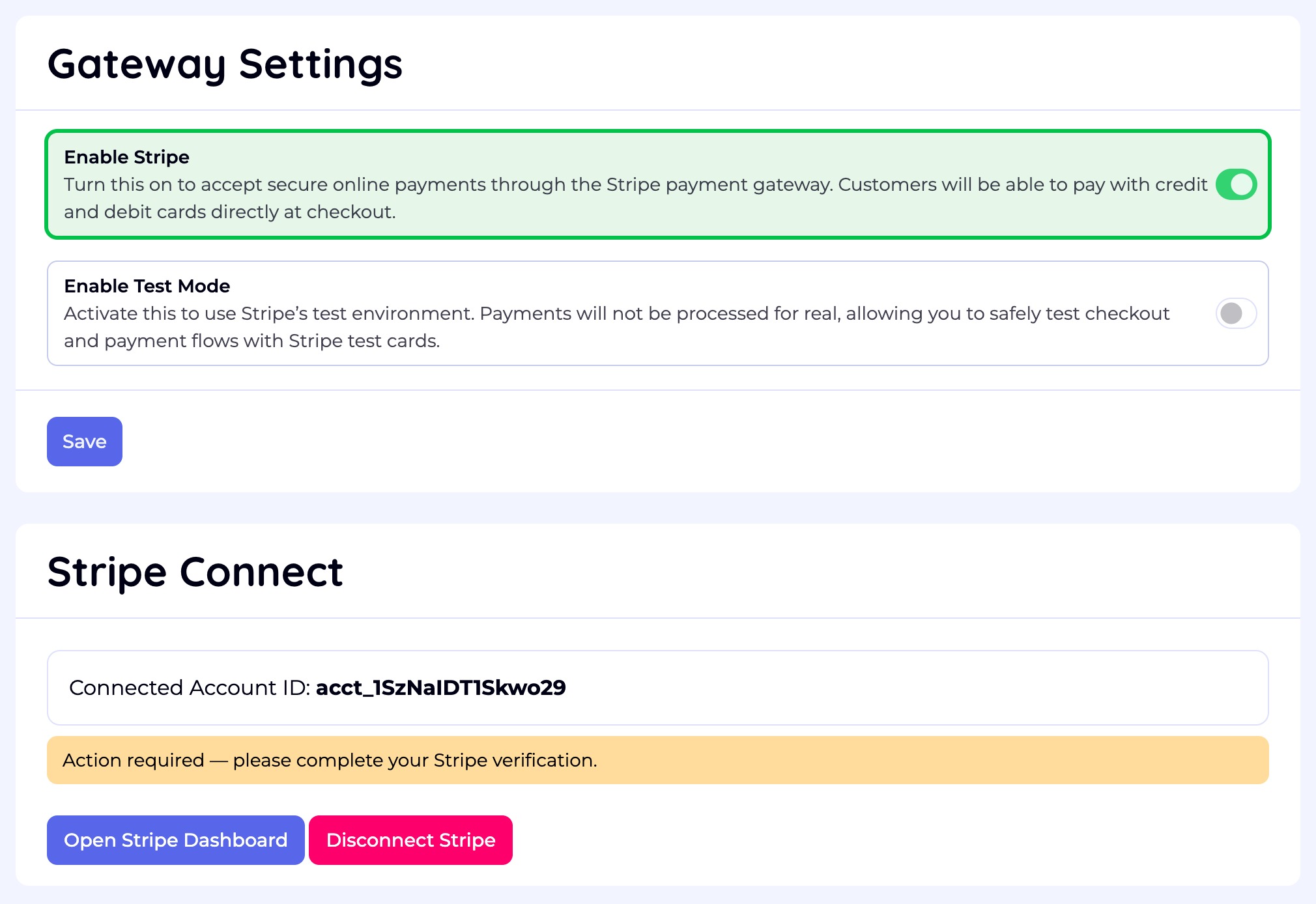Click the Enable Stripe title label
This screenshot has width=1316, height=904.
coord(126,157)
